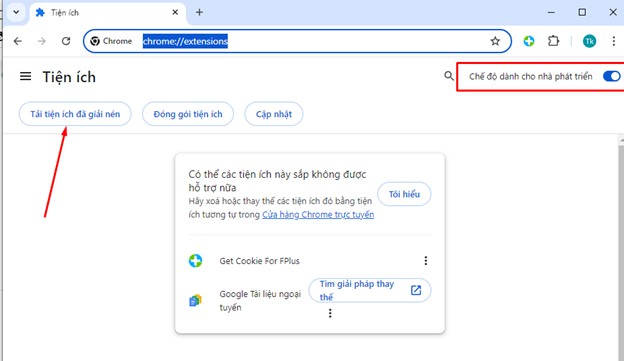Click the Cập nhật button
Viewport: 624px width, 361px height.
click(274, 114)
